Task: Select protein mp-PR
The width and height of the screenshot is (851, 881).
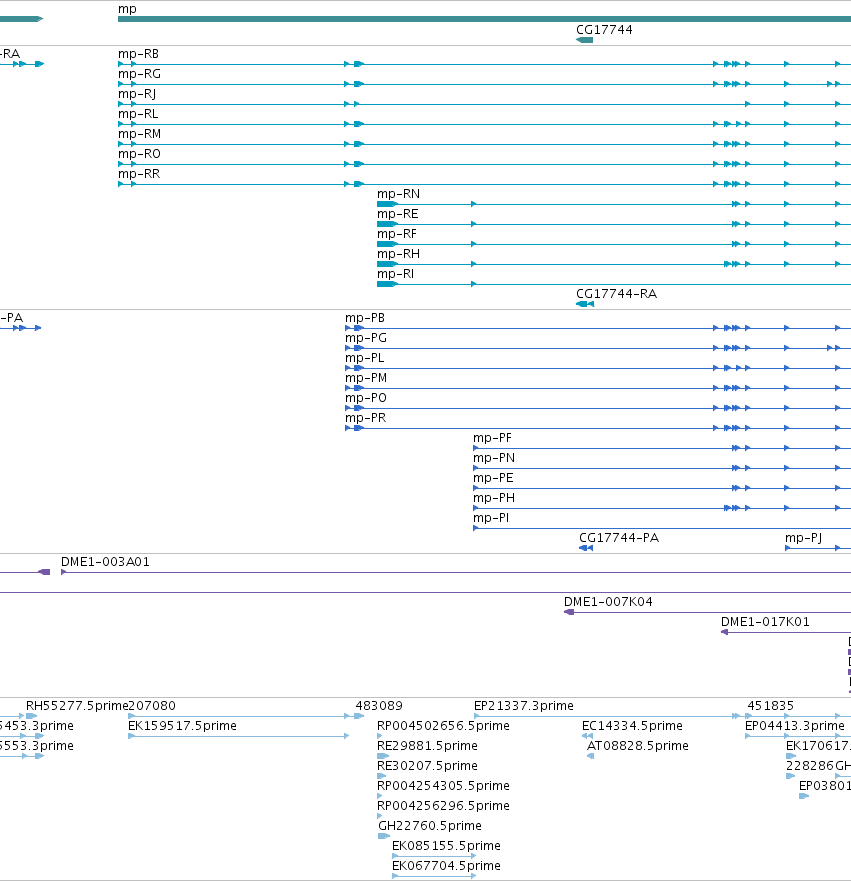Action: click(x=366, y=418)
